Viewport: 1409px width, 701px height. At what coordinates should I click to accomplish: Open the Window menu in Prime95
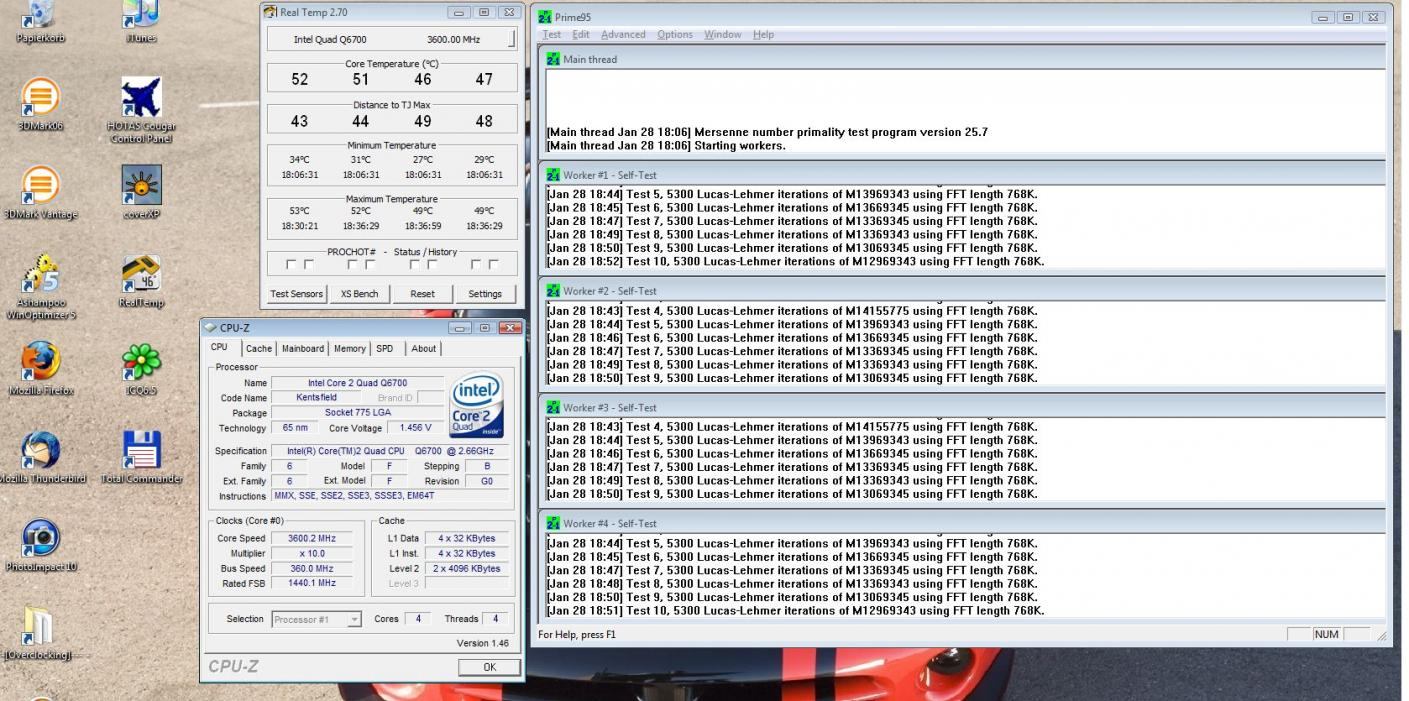[x=722, y=34]
